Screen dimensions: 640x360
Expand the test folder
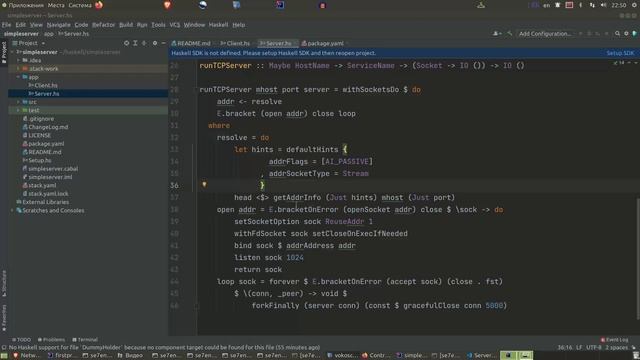18,110
